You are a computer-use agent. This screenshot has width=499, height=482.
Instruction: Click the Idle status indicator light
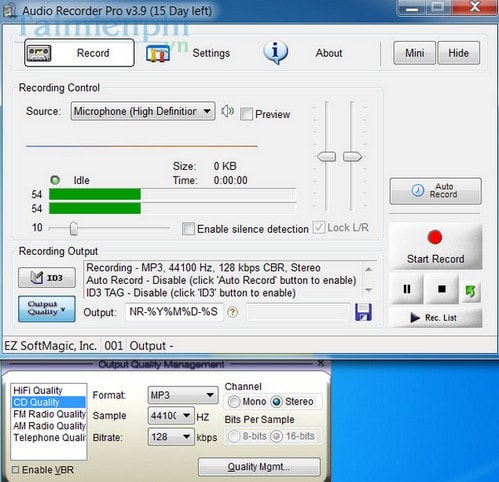click(55, 180)
